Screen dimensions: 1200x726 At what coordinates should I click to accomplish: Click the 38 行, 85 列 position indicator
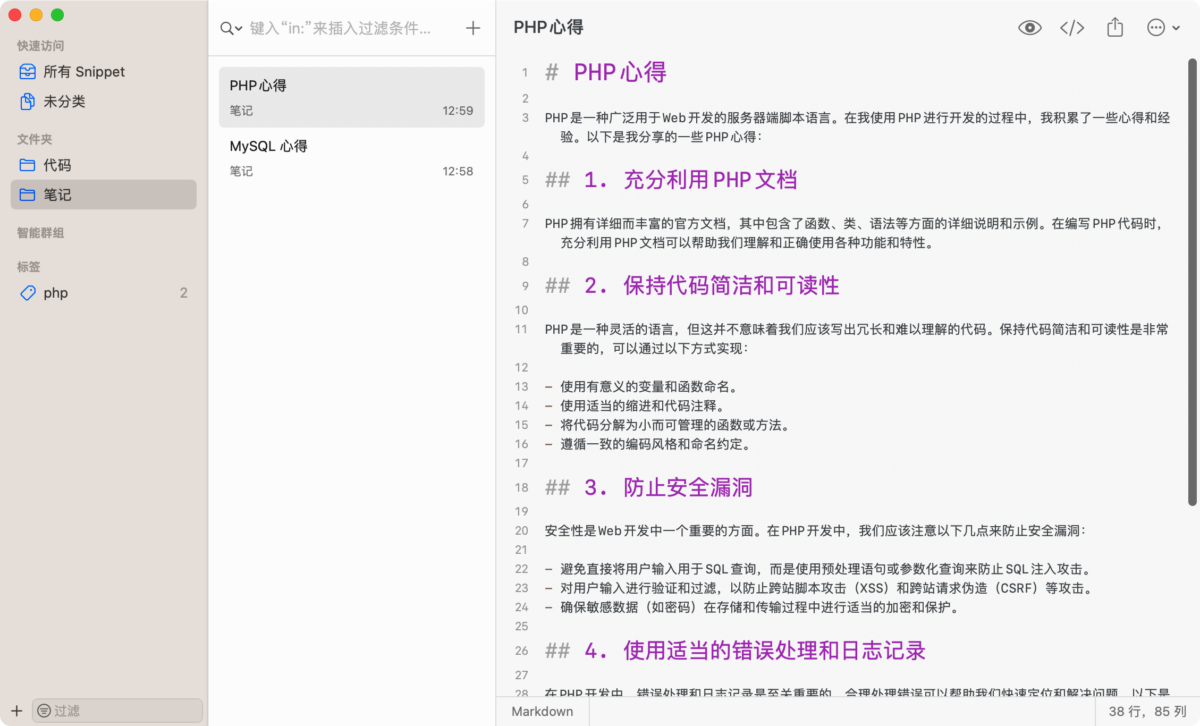(1147, 712)
